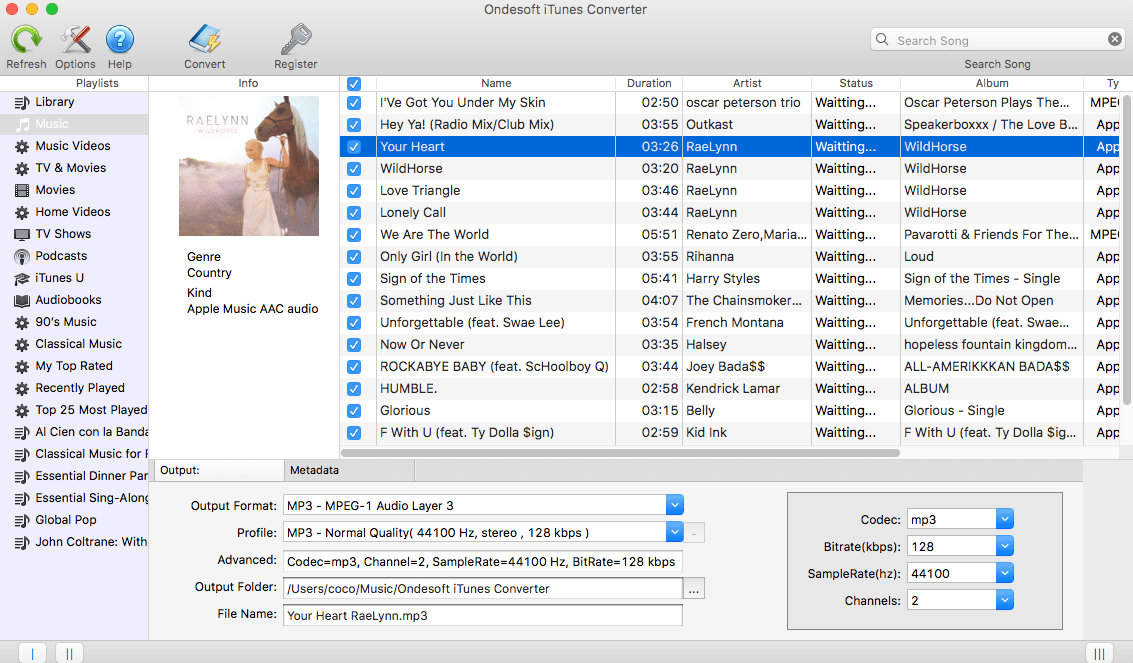Select Podcasts in the Playlists sidebar
Viewport: 1133px width, 663px height.
click(x=48, y=255)
